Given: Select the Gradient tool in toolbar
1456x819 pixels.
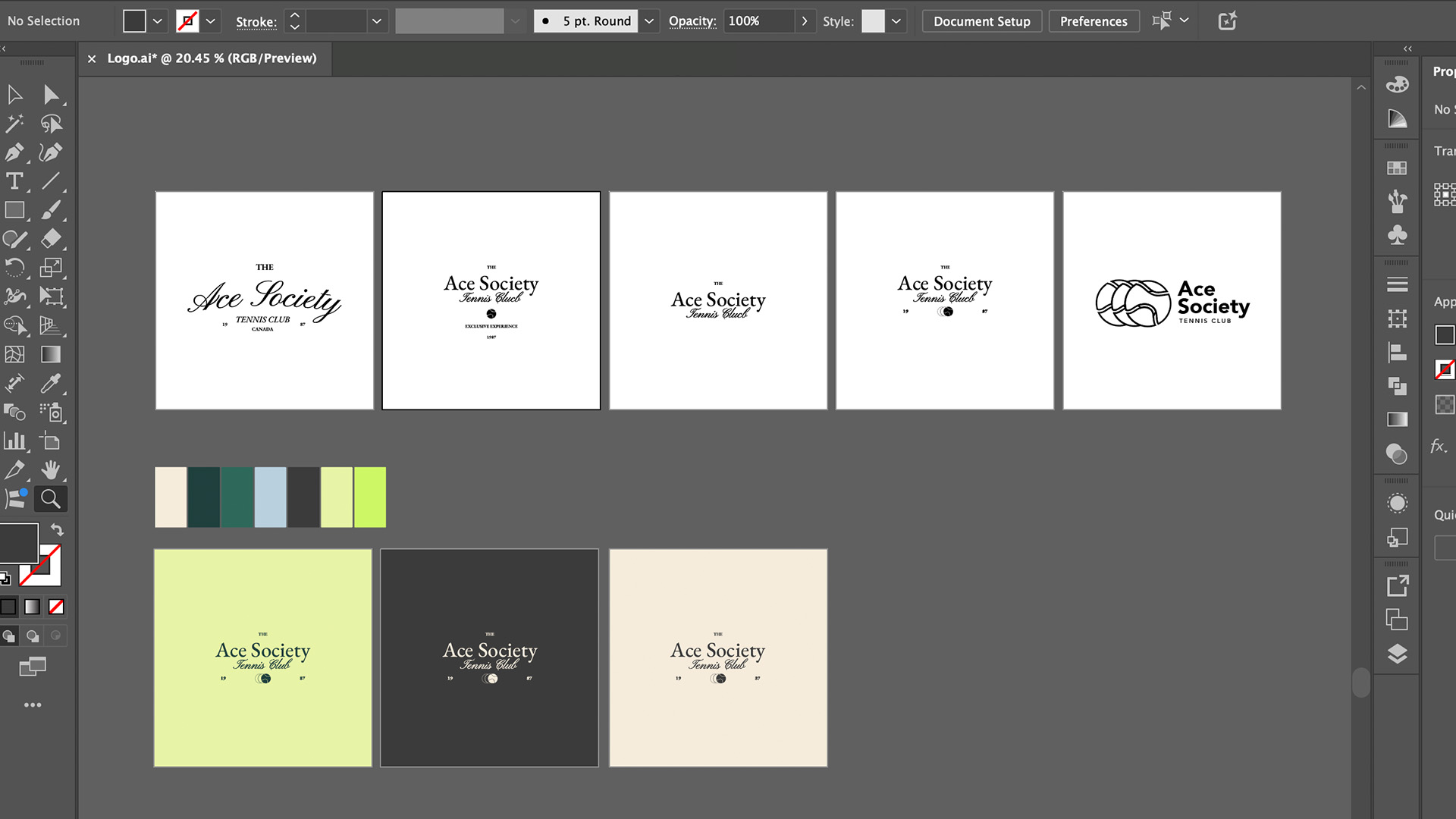Looking at the screenshot, I should pyautogui.click(x=50, y=354).
